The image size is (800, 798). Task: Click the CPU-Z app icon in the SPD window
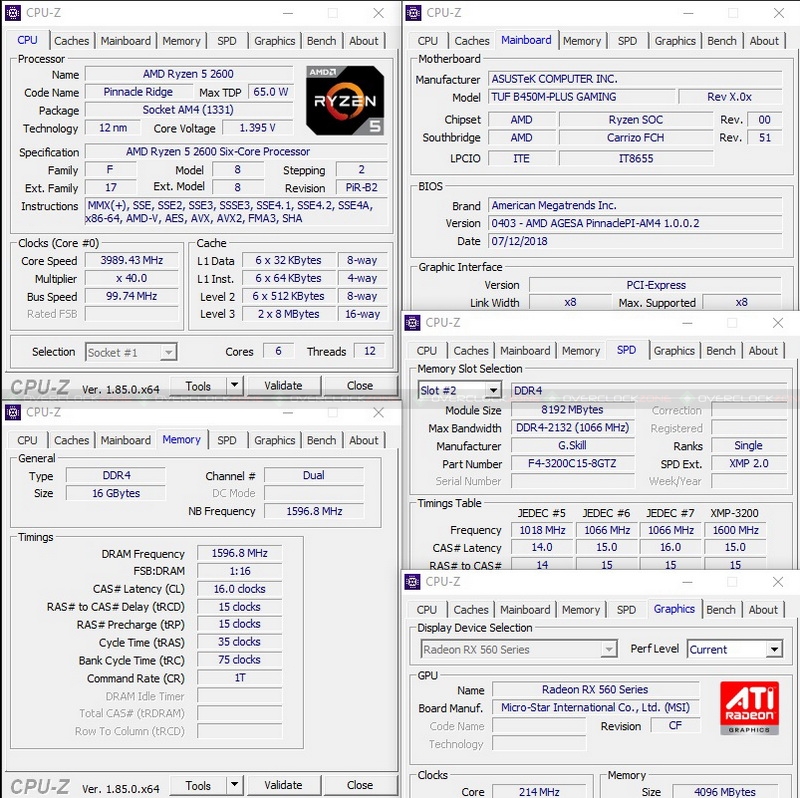tap(412, 322)
